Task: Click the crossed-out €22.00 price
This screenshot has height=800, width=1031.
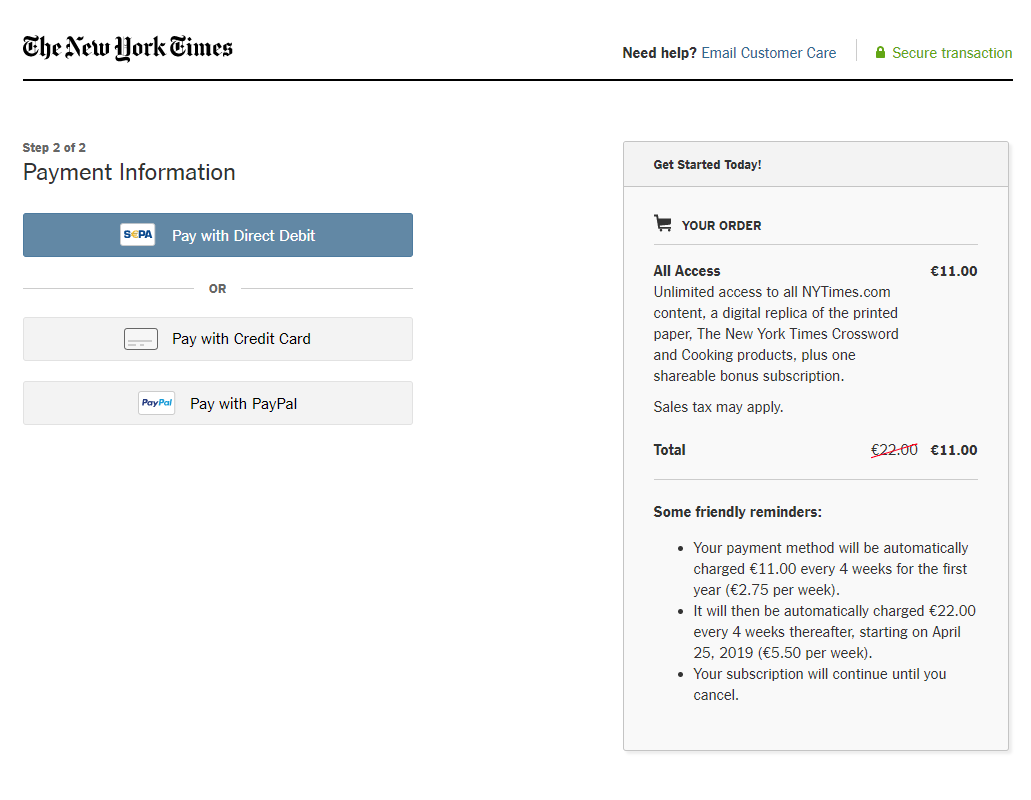Action: pyautogui.click(x=894, y=450)
